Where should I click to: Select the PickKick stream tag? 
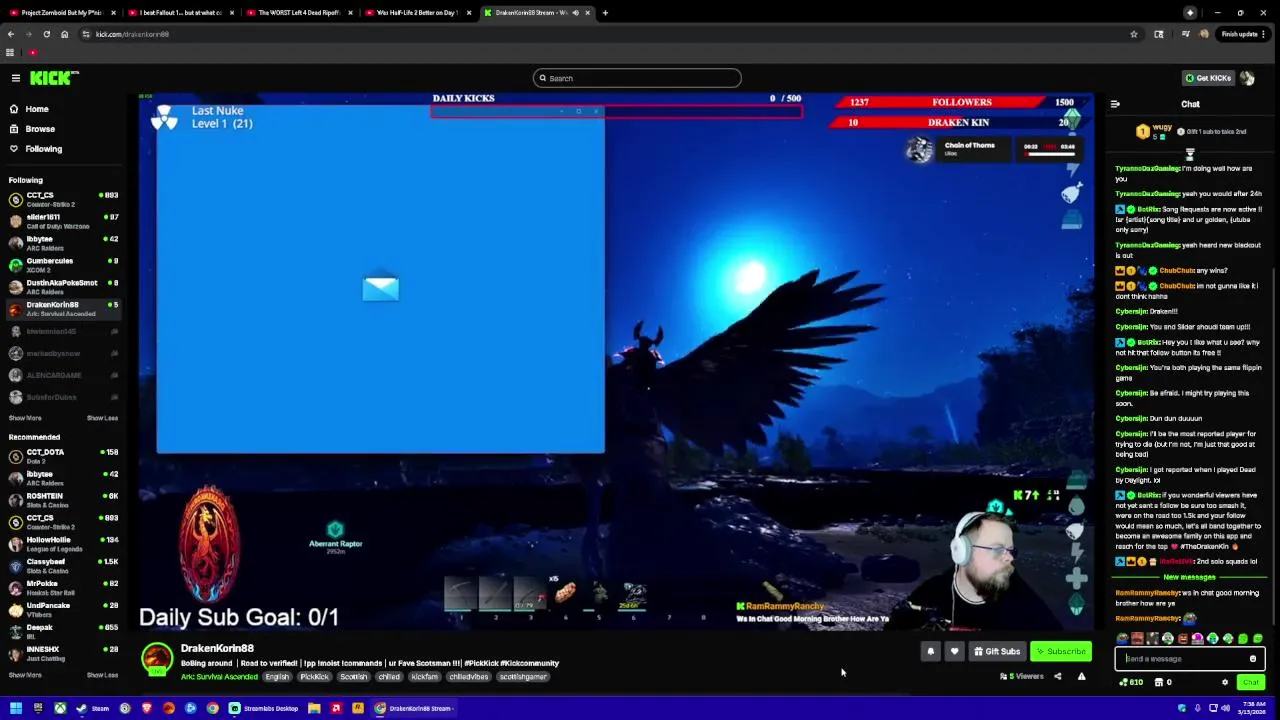click(x=314, y=677)
